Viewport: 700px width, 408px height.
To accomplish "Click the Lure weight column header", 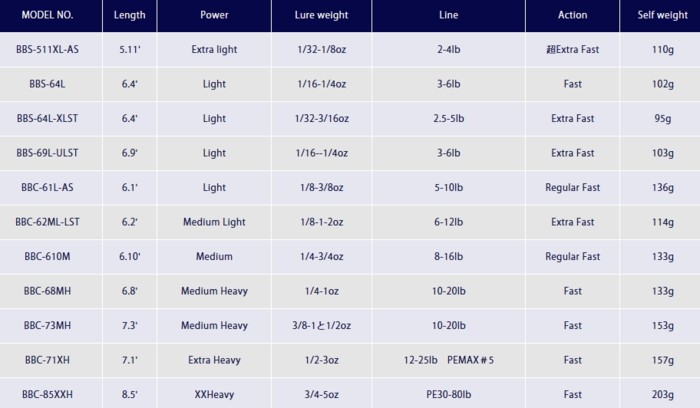I will [322, 15].
